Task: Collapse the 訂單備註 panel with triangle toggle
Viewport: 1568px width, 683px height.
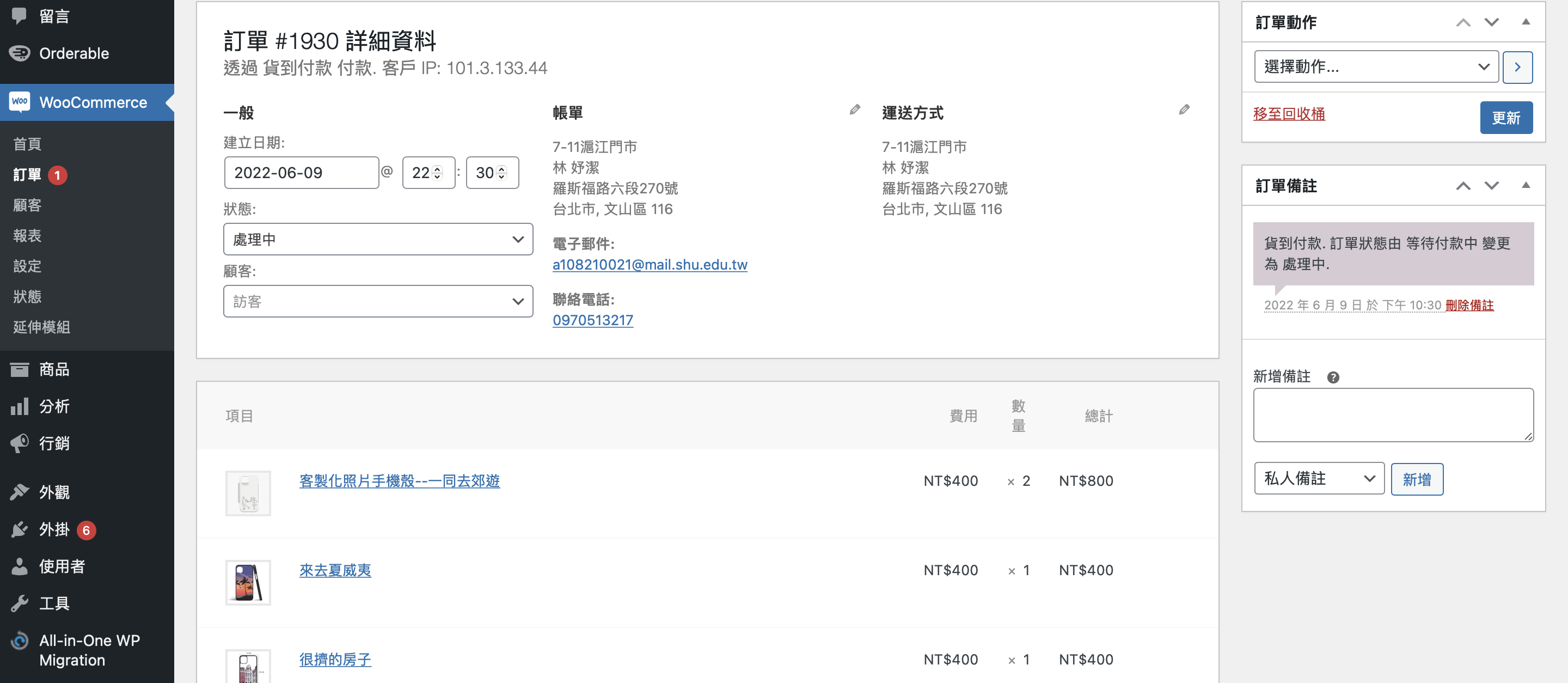Action: point(1526,186)
